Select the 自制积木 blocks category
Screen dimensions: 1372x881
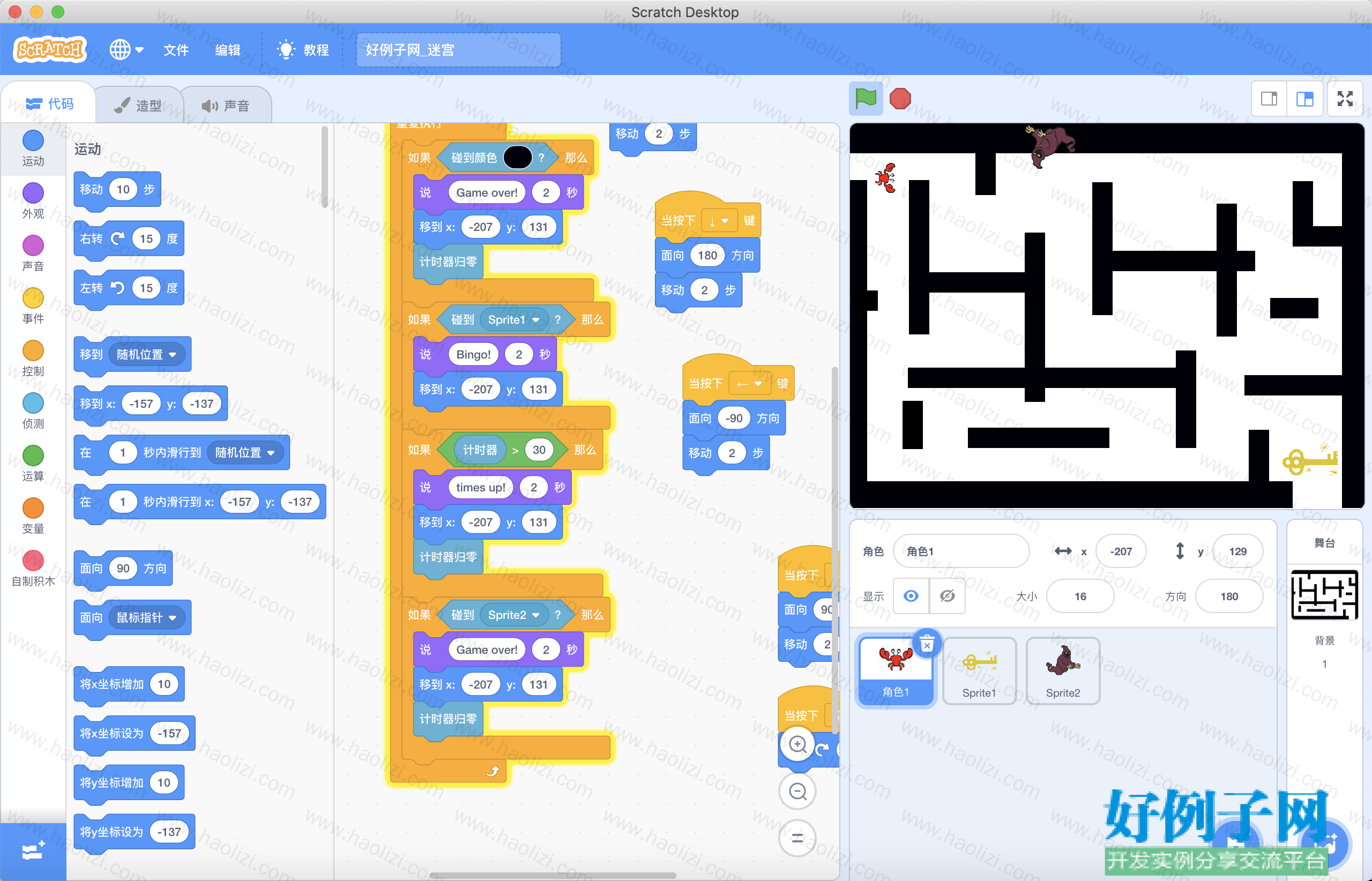click(x=33, y=569)
